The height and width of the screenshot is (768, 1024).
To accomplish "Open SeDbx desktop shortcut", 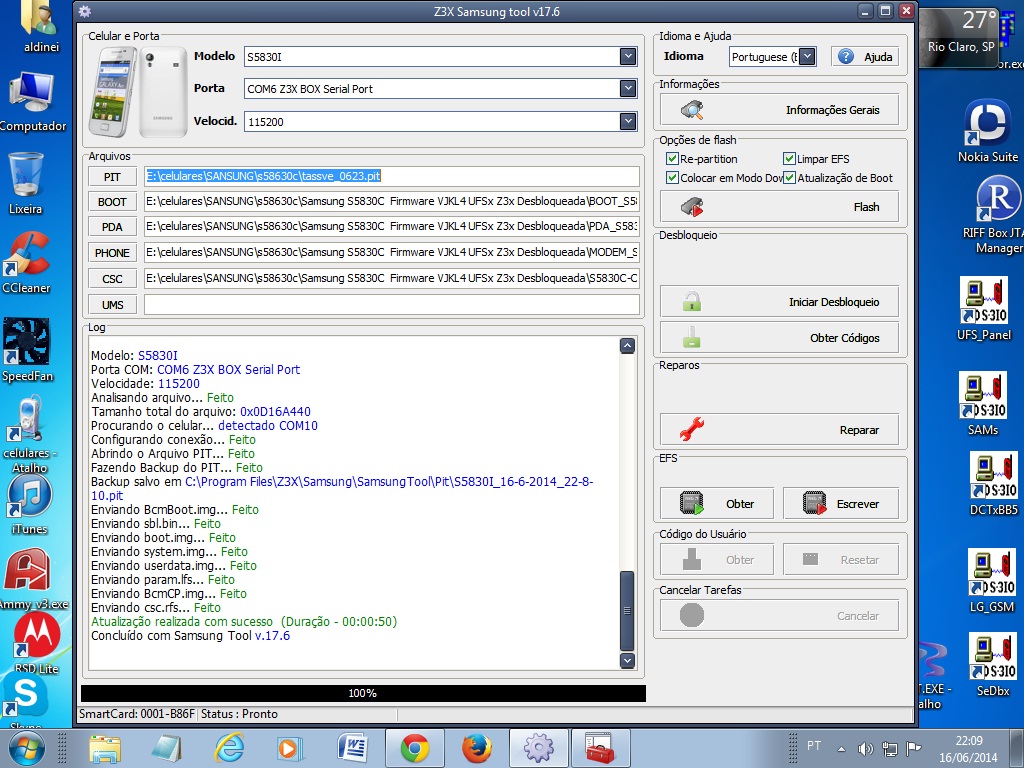I will point(993,664).
